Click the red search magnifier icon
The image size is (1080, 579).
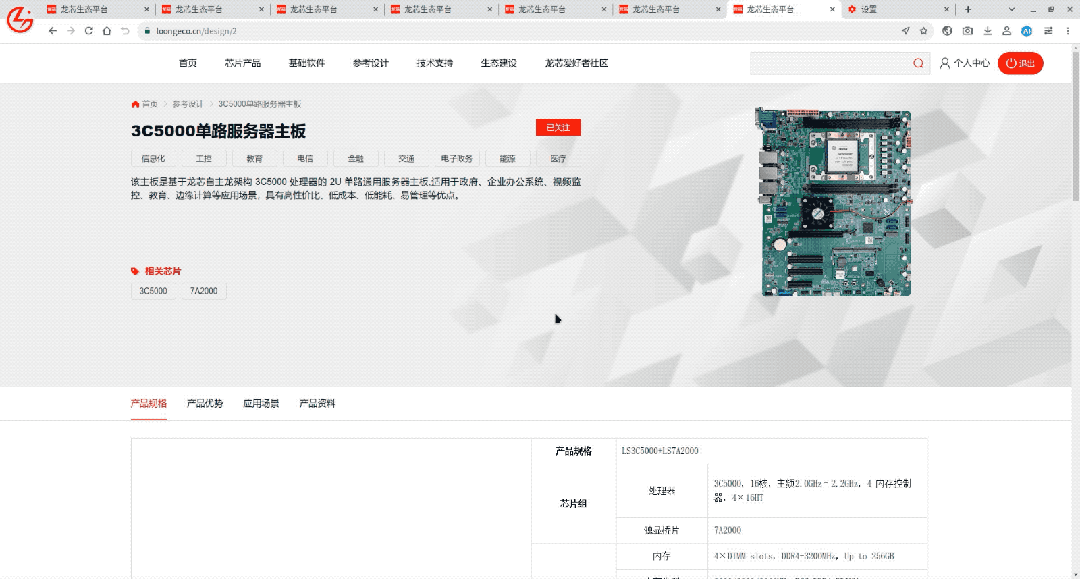918,63
